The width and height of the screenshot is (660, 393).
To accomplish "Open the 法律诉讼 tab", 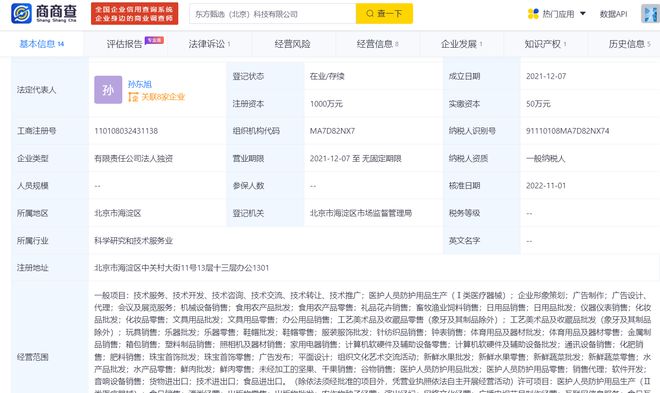I will (209, 44).
